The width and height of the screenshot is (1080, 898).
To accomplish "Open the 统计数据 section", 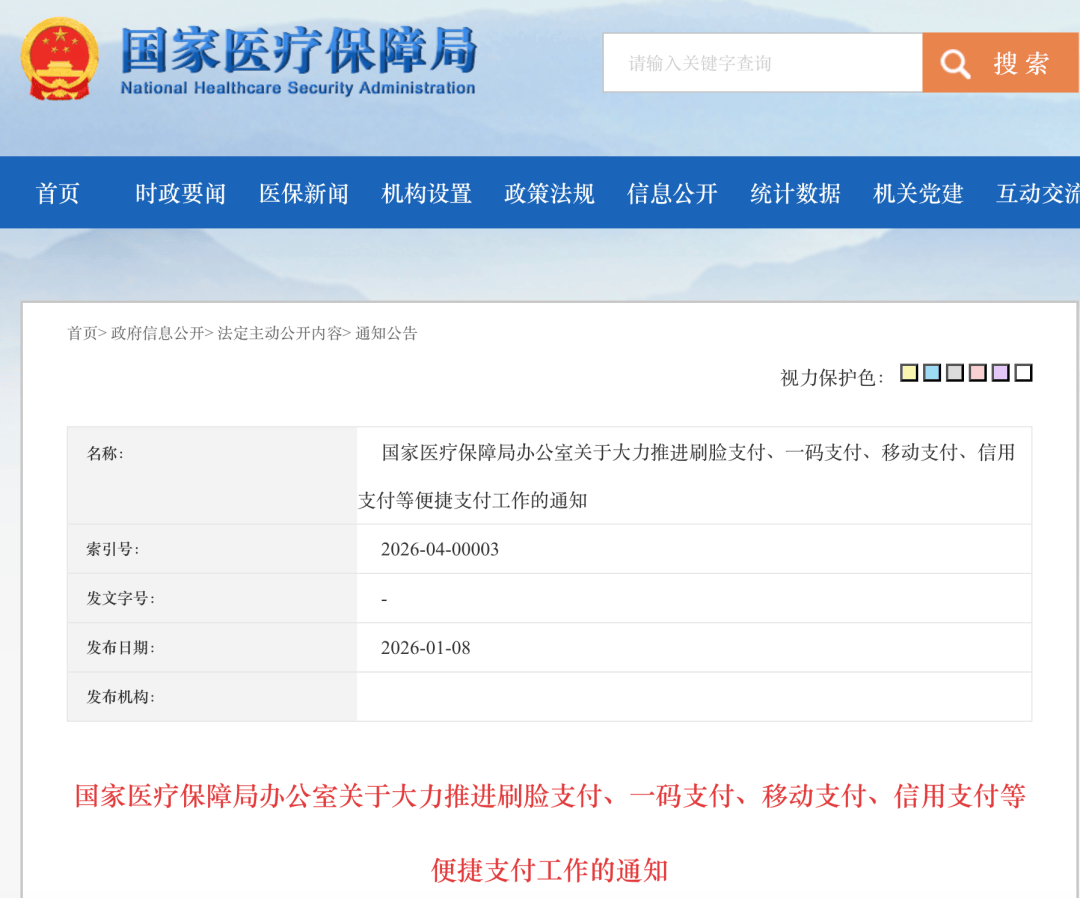I will 796,193.
